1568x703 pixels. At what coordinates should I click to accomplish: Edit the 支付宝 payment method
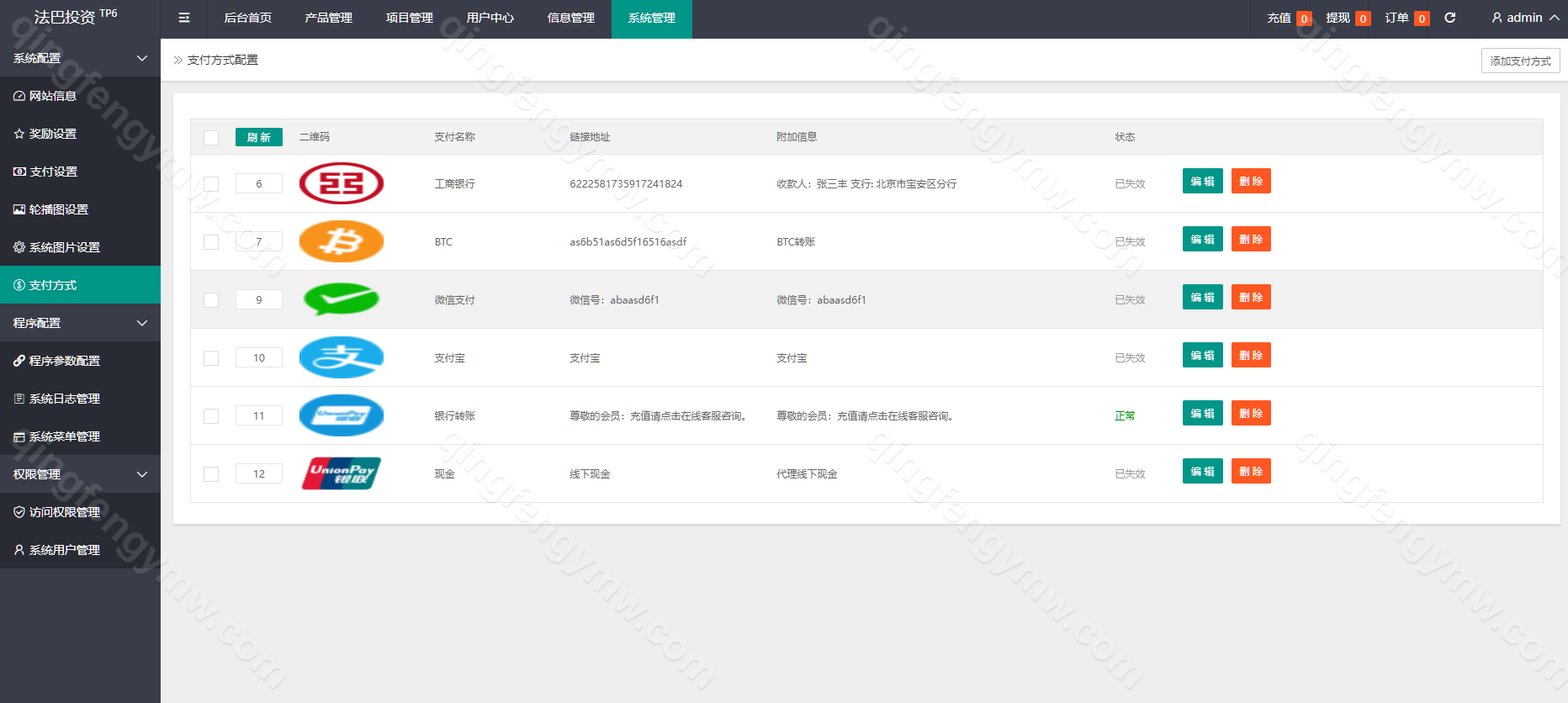pyautogui.click(x=1203, y=355)
